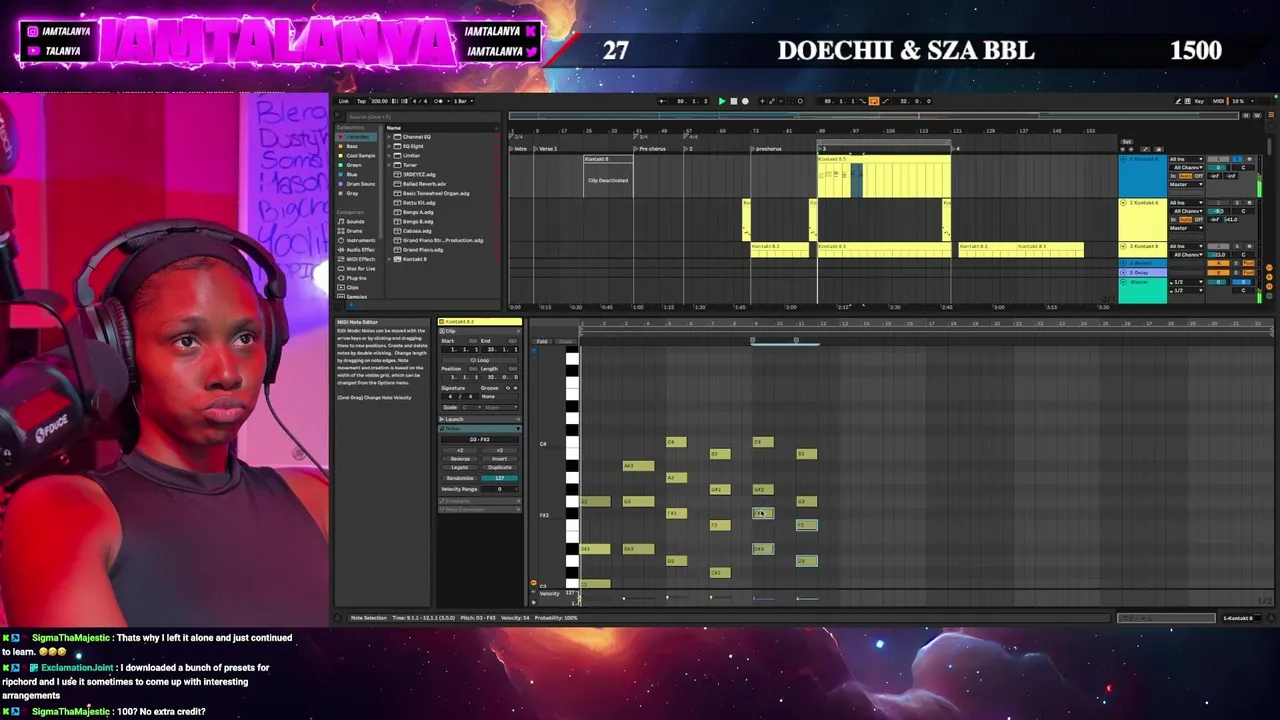Toggle the MIDI editor preview headphone icon
The height and width of the screenshot is (720, 1280).
(534, 350)
